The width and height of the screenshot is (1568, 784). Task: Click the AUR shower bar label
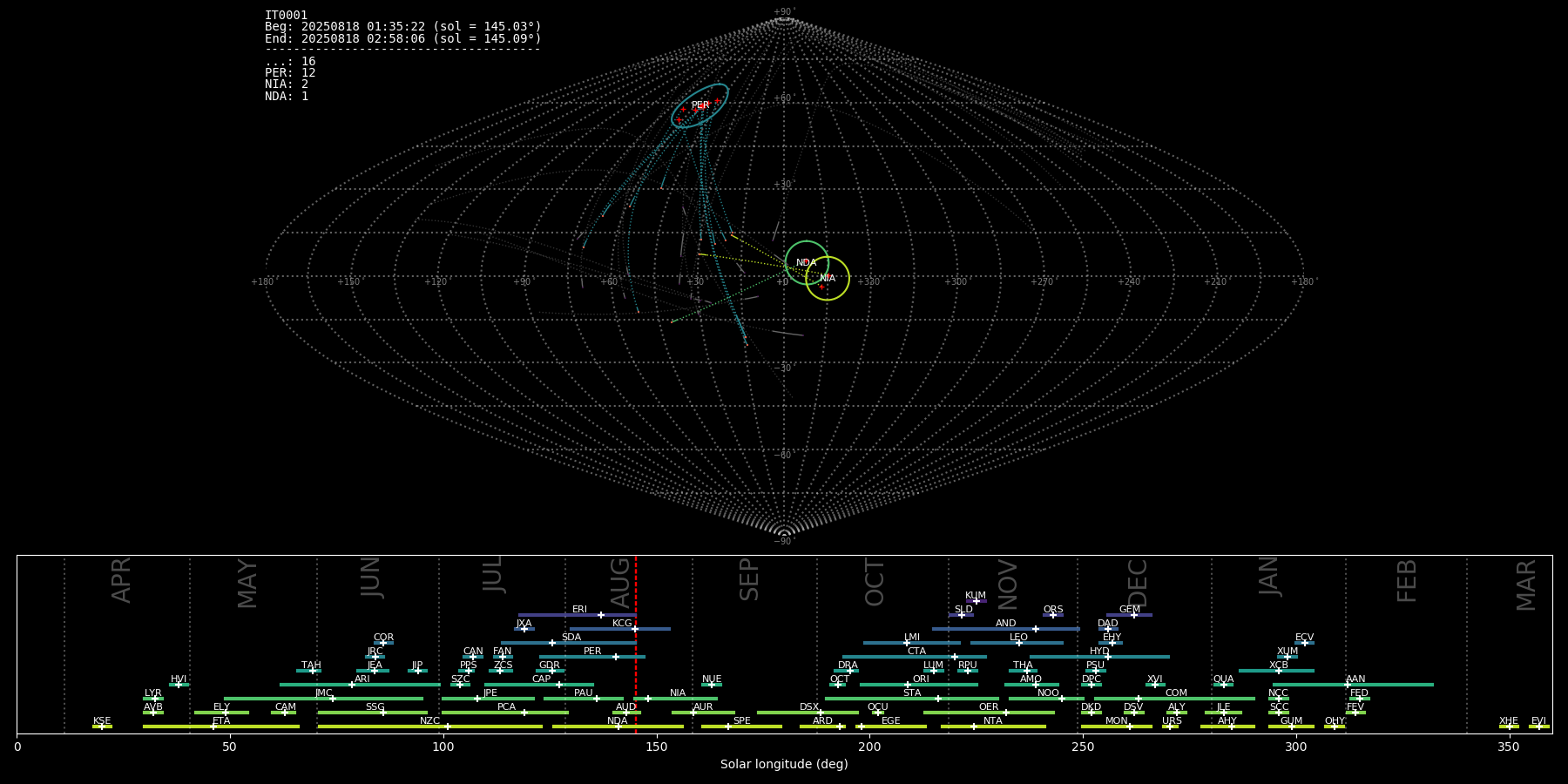tap(703, 706)
